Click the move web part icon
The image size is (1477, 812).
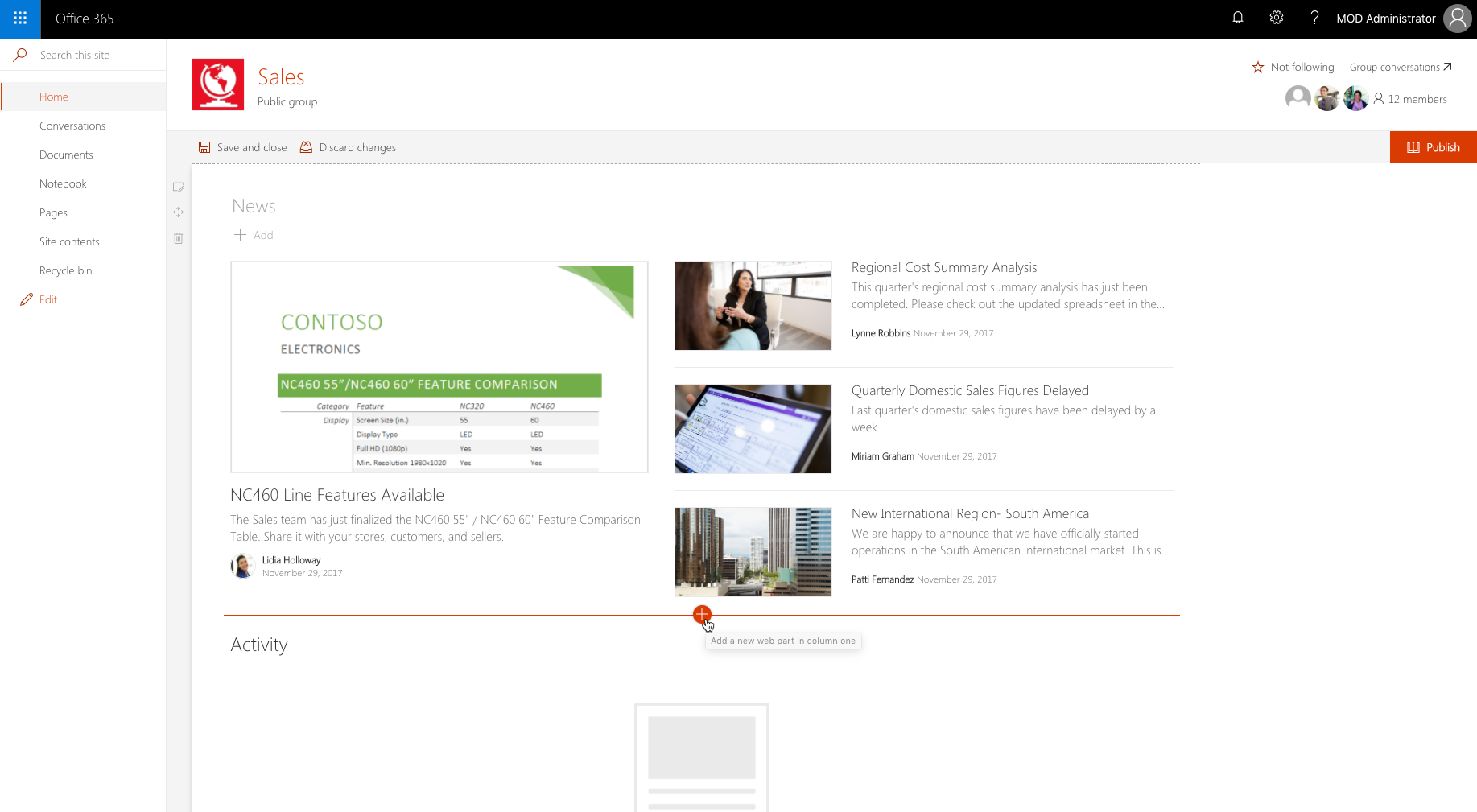coord(179,212)
